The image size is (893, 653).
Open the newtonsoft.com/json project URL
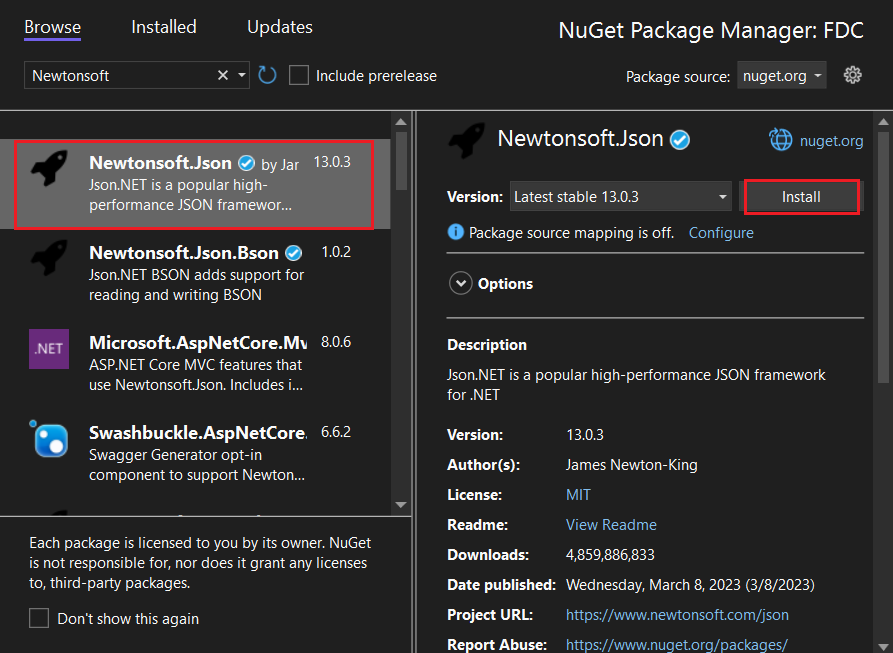677,615
